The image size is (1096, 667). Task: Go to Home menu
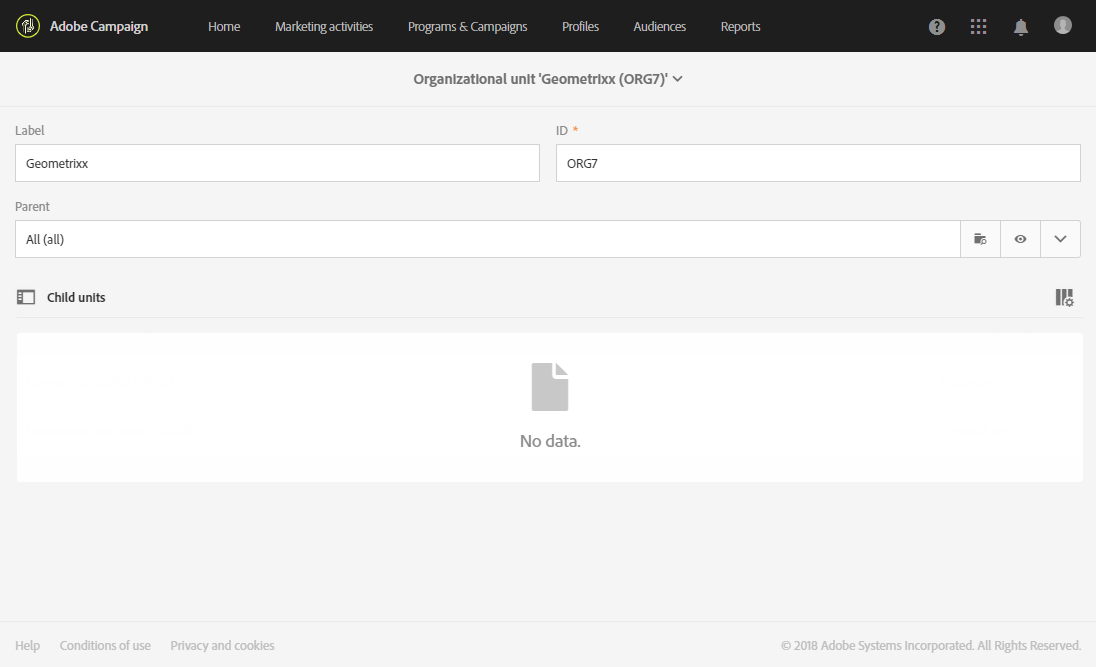[224, 27]
